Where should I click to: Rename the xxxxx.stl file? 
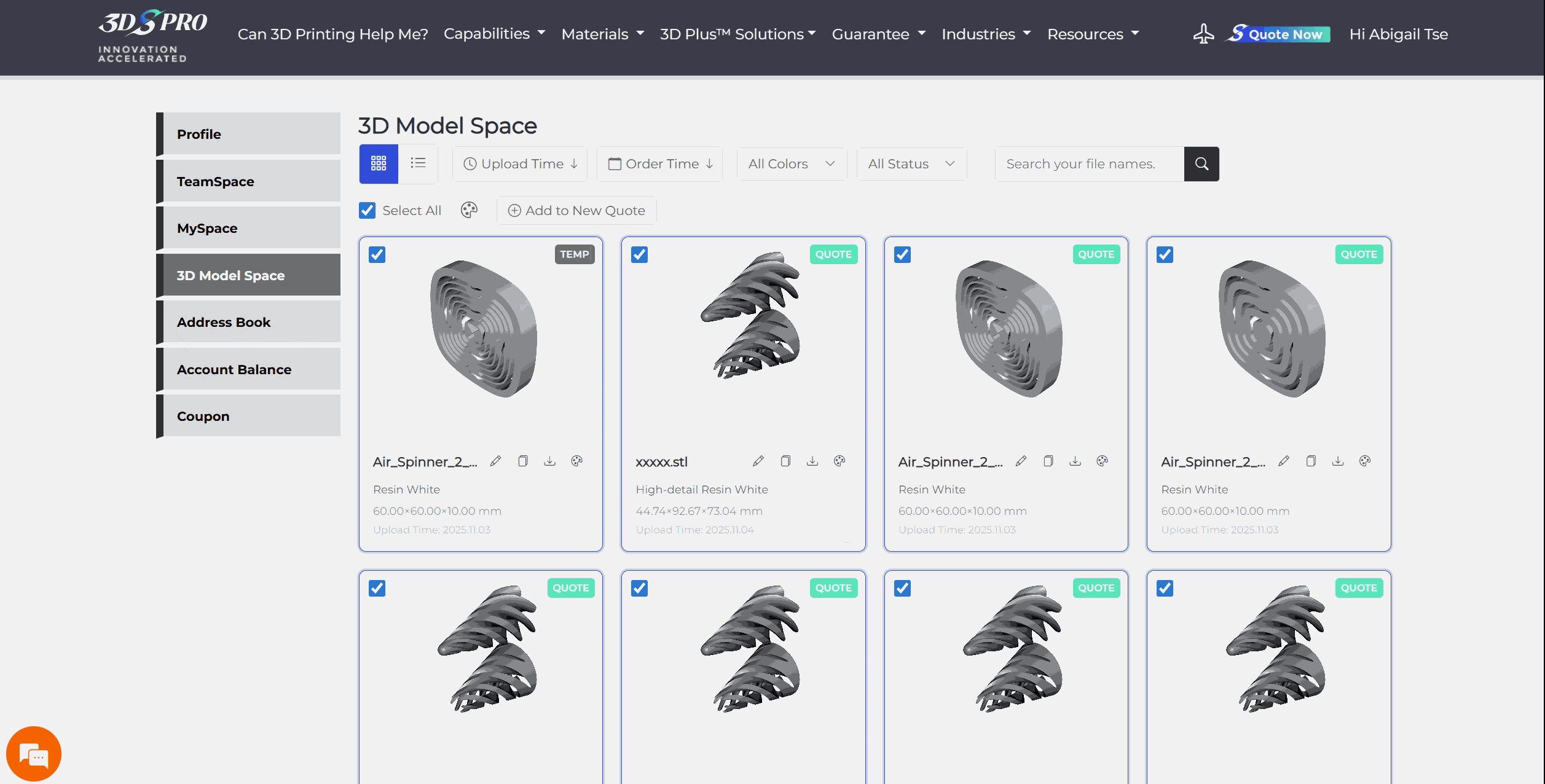758,461
